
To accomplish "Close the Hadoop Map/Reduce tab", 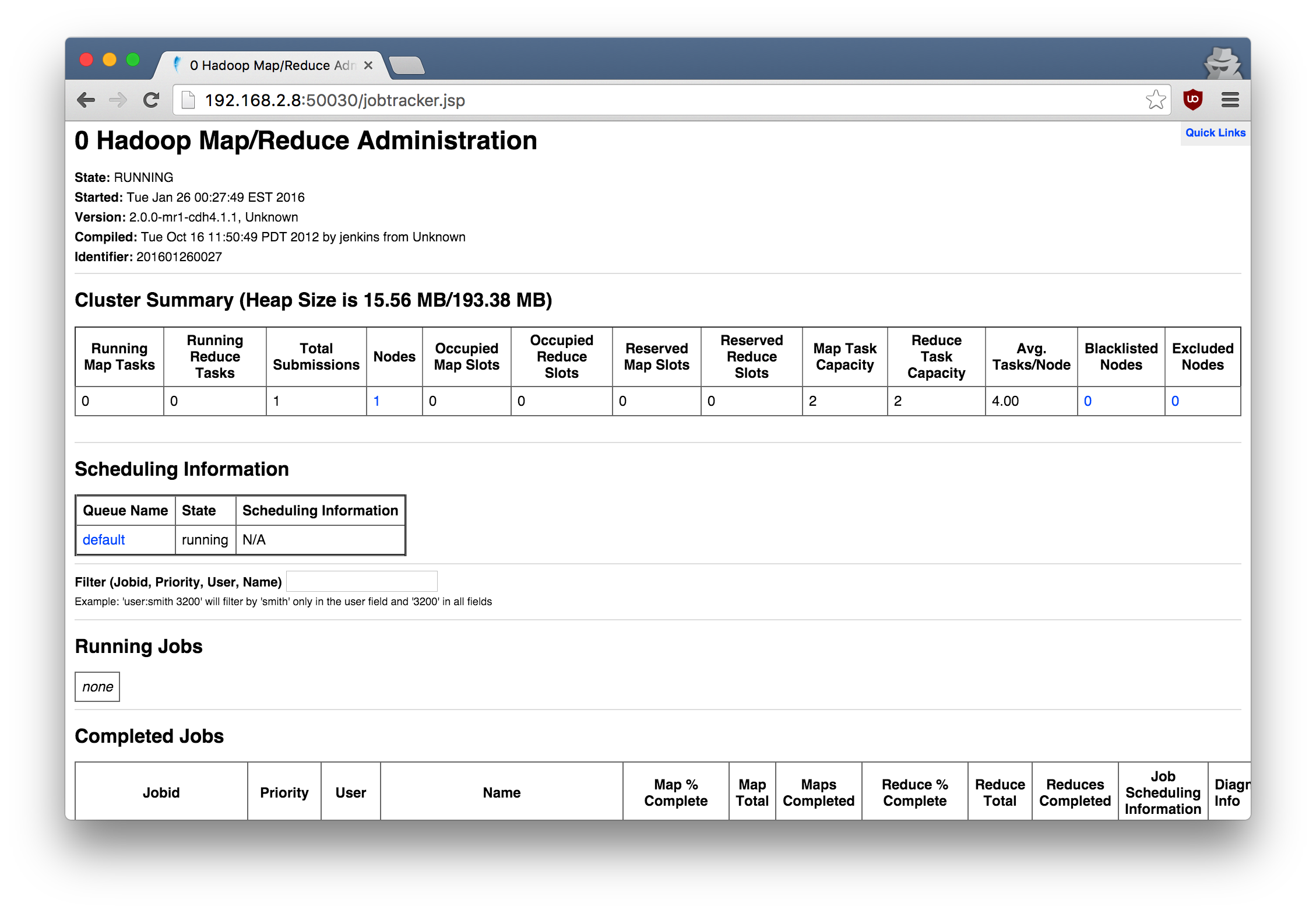I will tap(368, 65).
